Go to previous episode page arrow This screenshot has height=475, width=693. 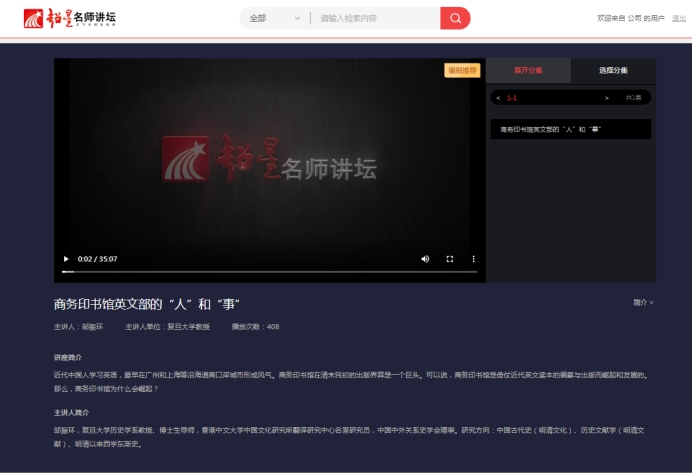pos(498,98)
